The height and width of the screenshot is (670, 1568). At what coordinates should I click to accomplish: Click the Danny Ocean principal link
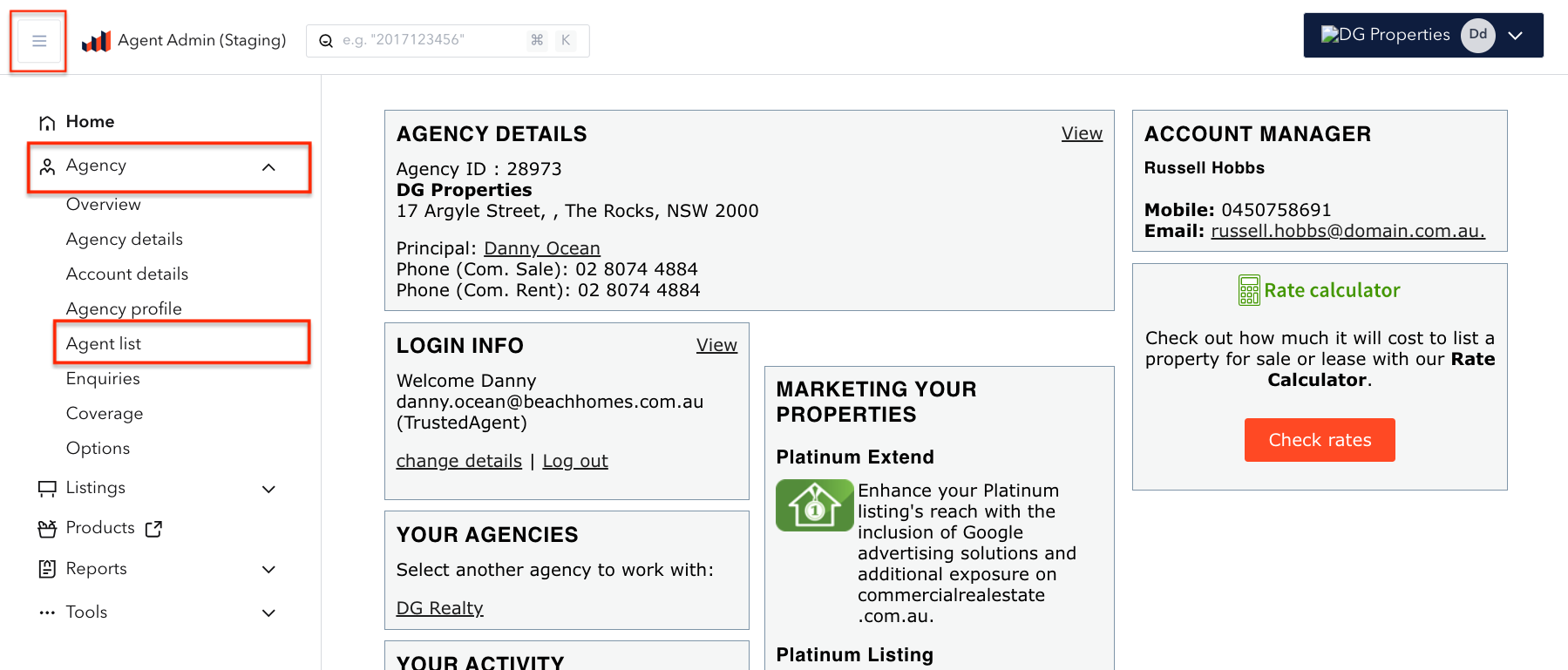tap(541, 248)
